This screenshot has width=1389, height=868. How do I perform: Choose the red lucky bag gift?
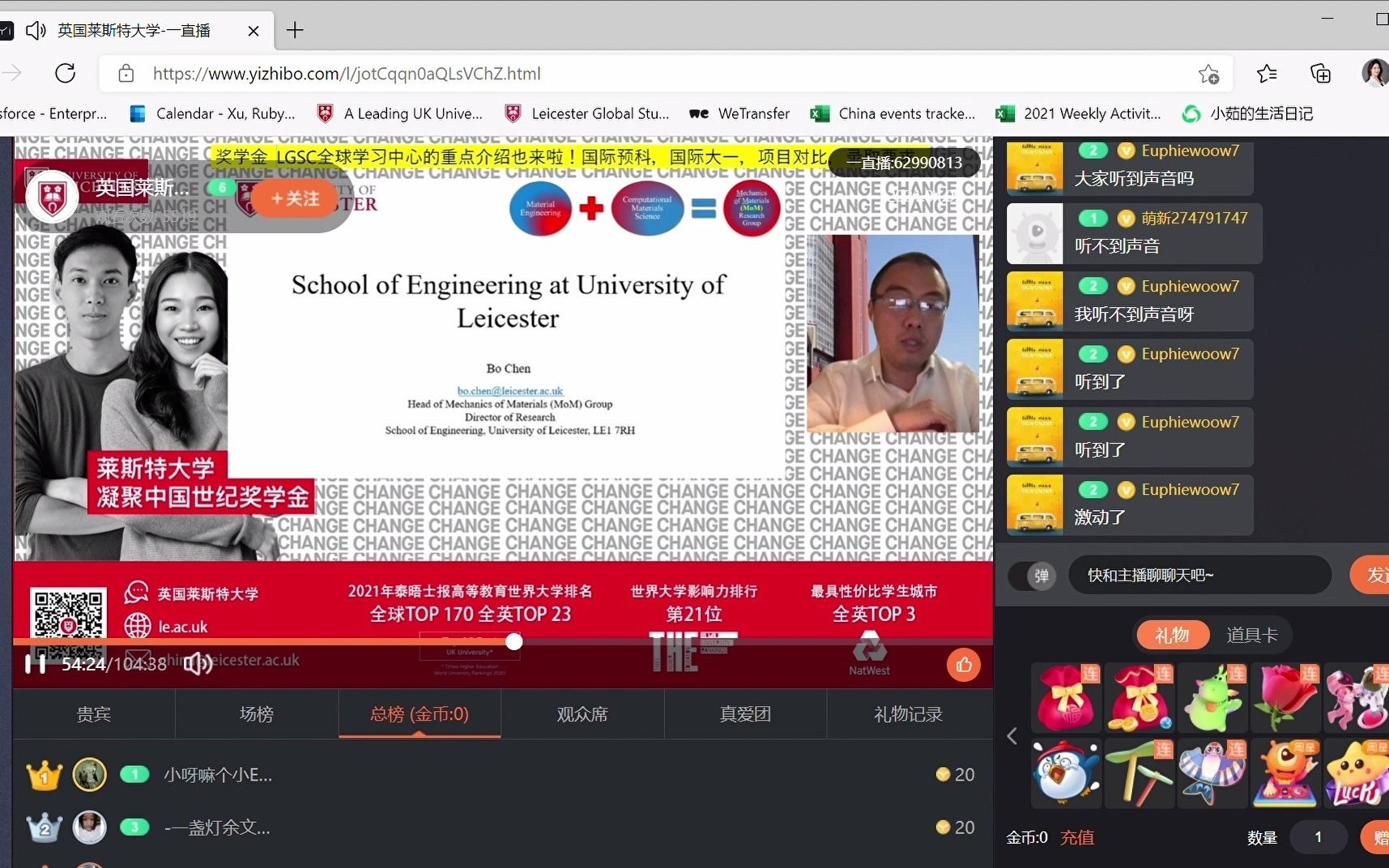click(1066, 698)
